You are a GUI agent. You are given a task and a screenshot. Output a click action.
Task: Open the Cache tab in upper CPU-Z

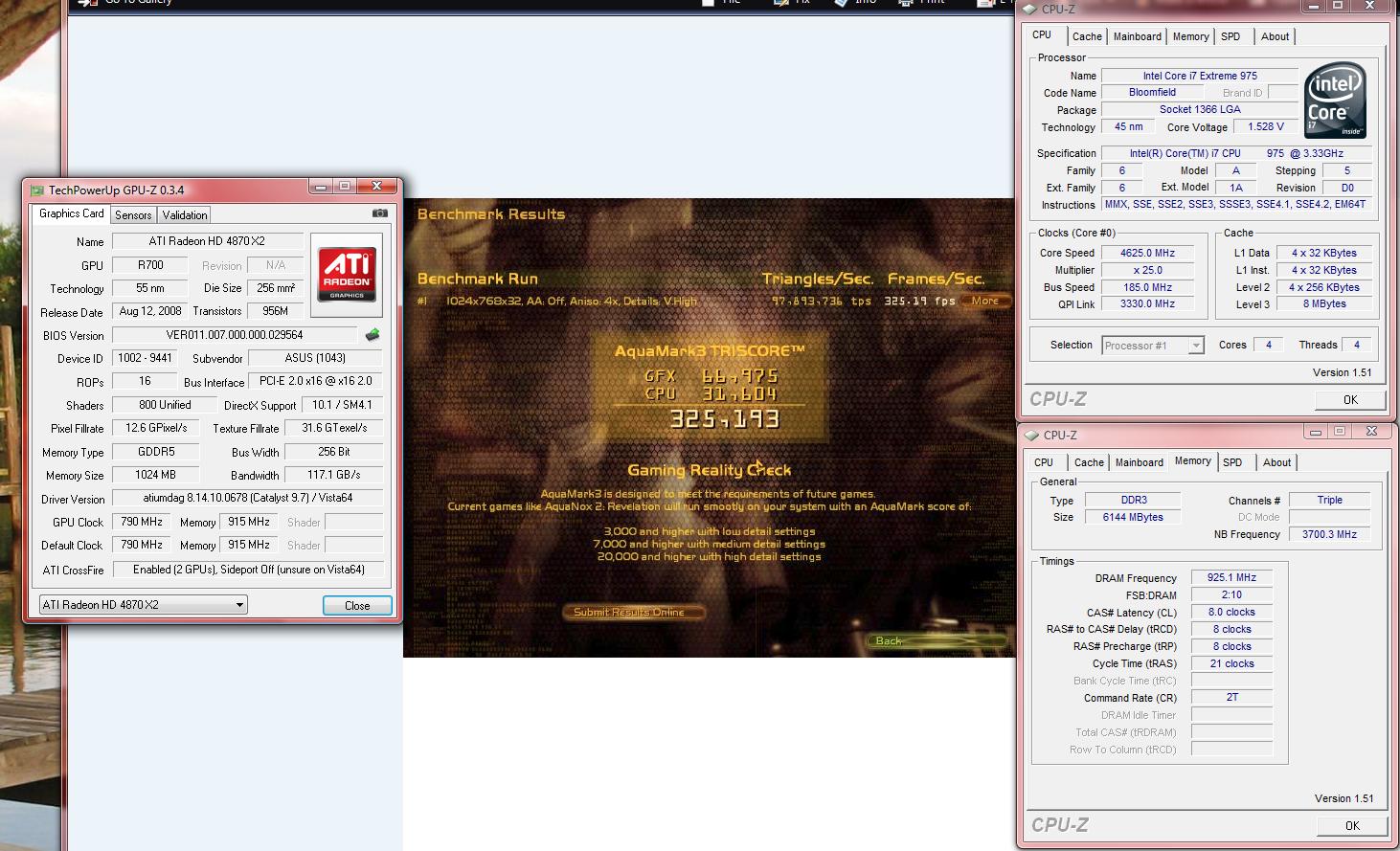pyautogui.click(x=1087, y=36)
